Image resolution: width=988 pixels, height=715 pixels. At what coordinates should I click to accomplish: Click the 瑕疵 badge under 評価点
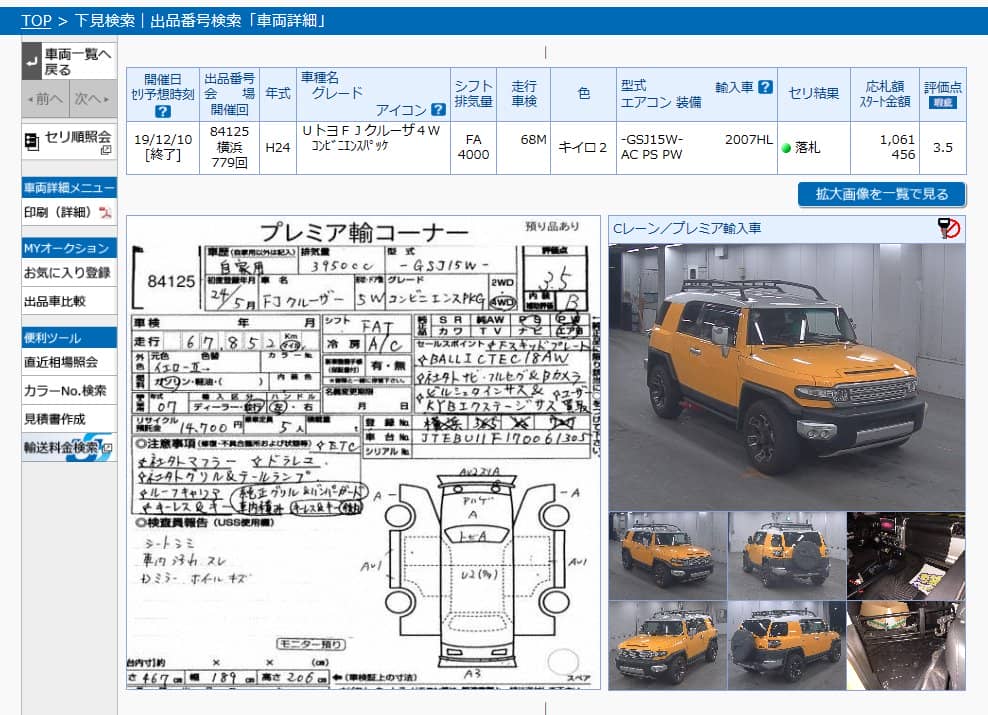pos(942,102)
